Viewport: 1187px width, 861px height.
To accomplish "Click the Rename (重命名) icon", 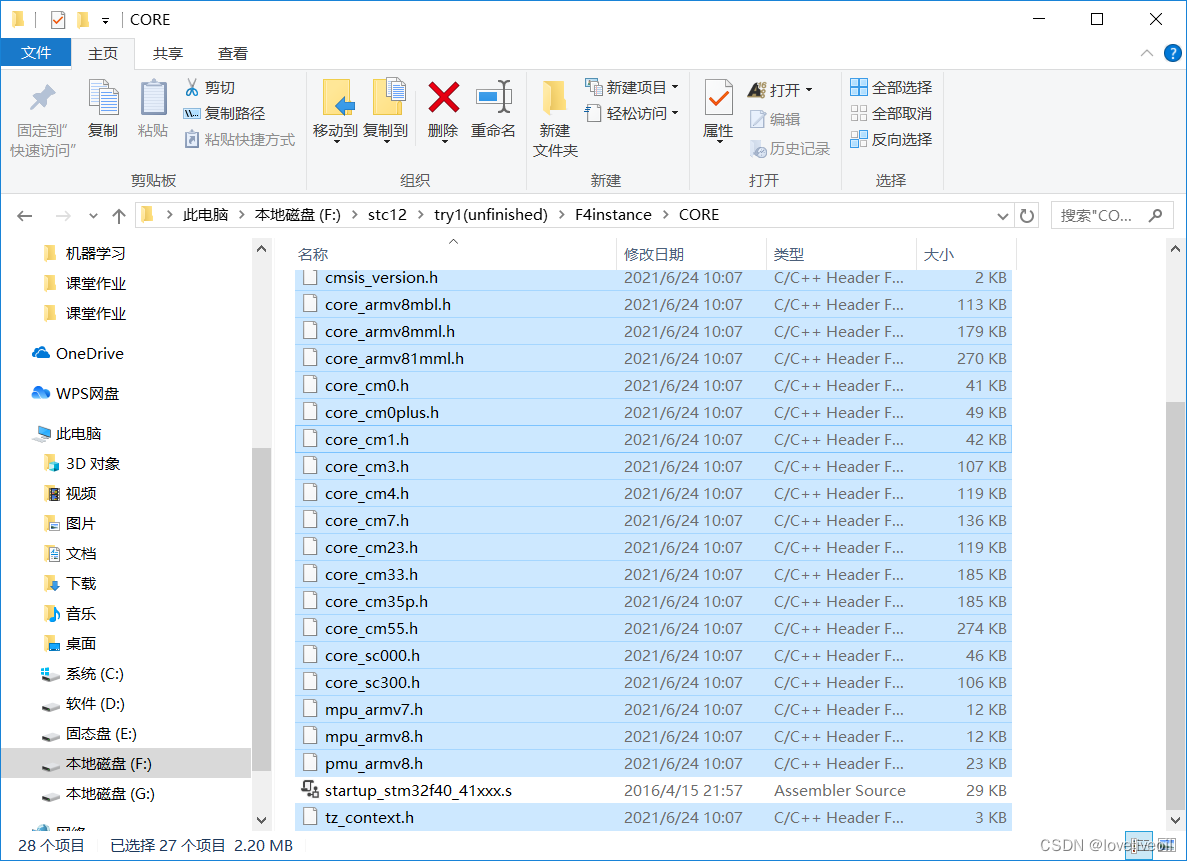I will click(x=494, y=98).
